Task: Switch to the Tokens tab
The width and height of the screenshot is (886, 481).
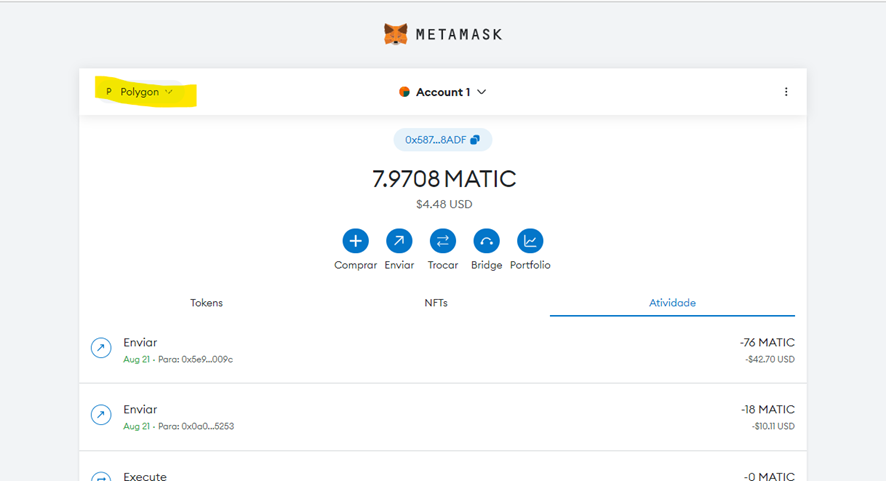Action: [x=206, y=303]
